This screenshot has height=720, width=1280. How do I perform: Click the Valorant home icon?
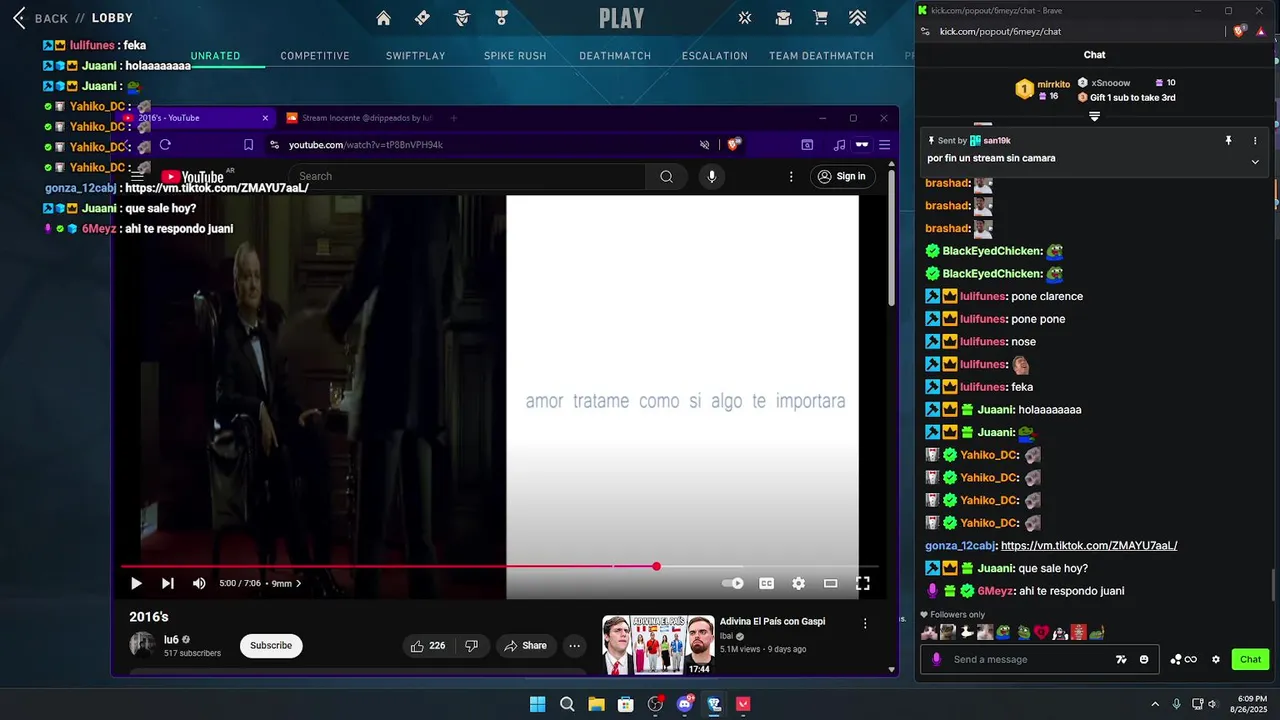(384, 18)
